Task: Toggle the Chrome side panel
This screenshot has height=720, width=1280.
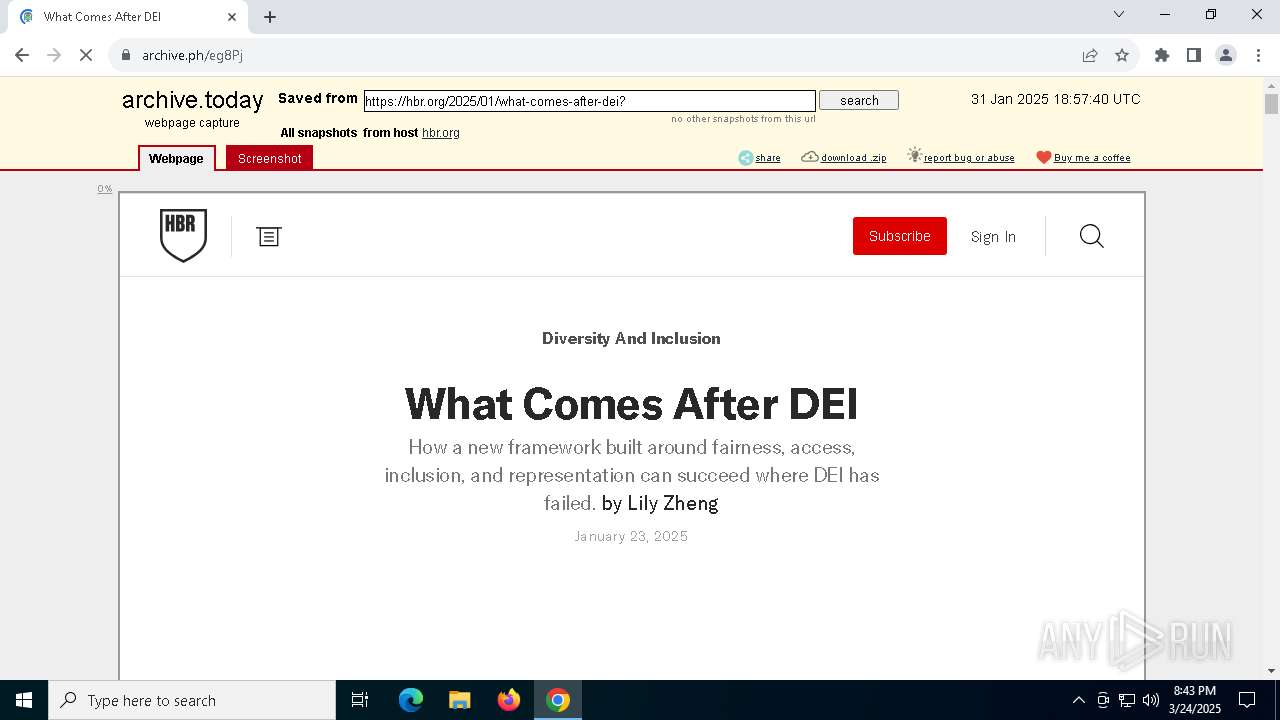Action: coord(1194,55)
